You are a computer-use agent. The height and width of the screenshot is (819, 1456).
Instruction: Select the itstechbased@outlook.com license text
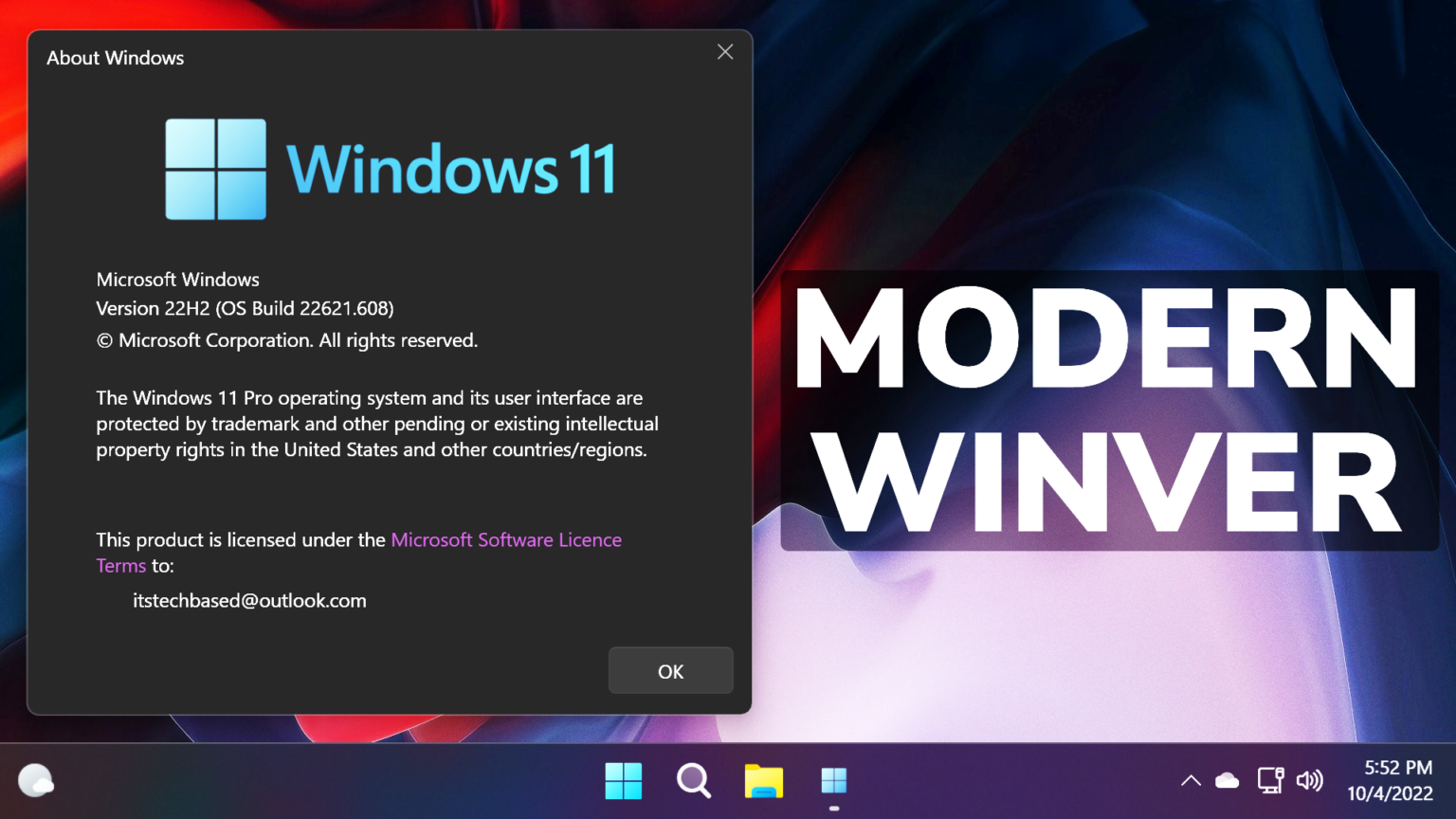249,600
